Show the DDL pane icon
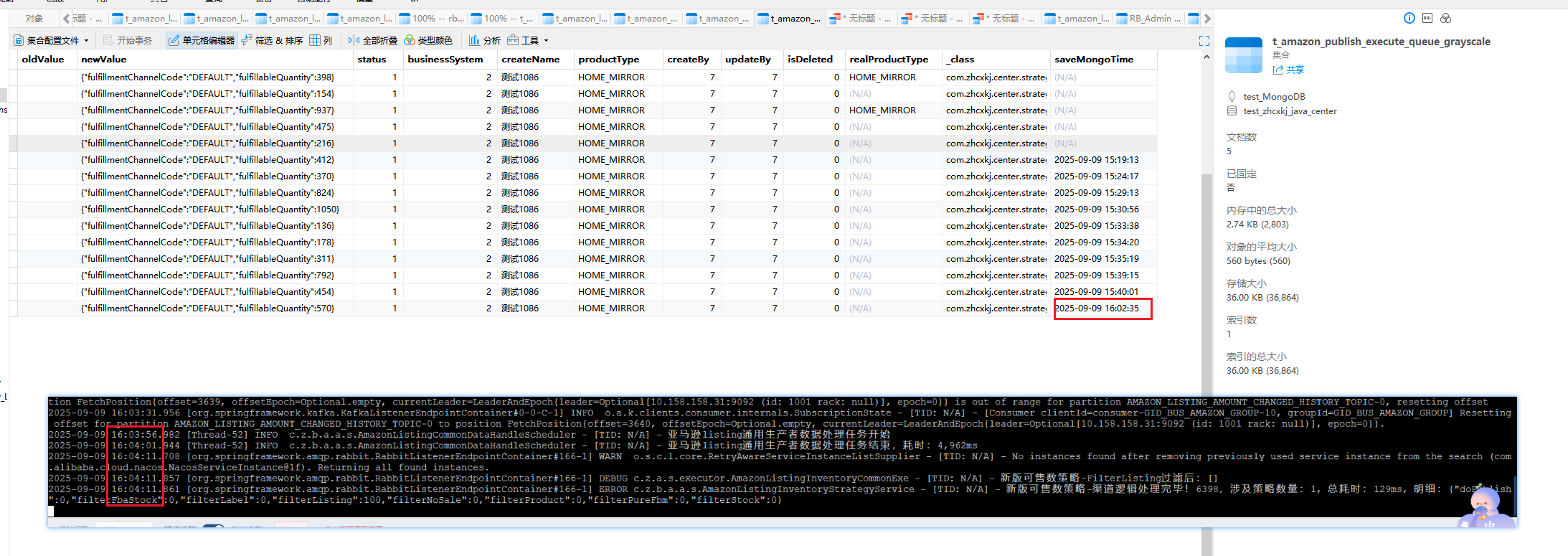 (x=1427, y=18)
